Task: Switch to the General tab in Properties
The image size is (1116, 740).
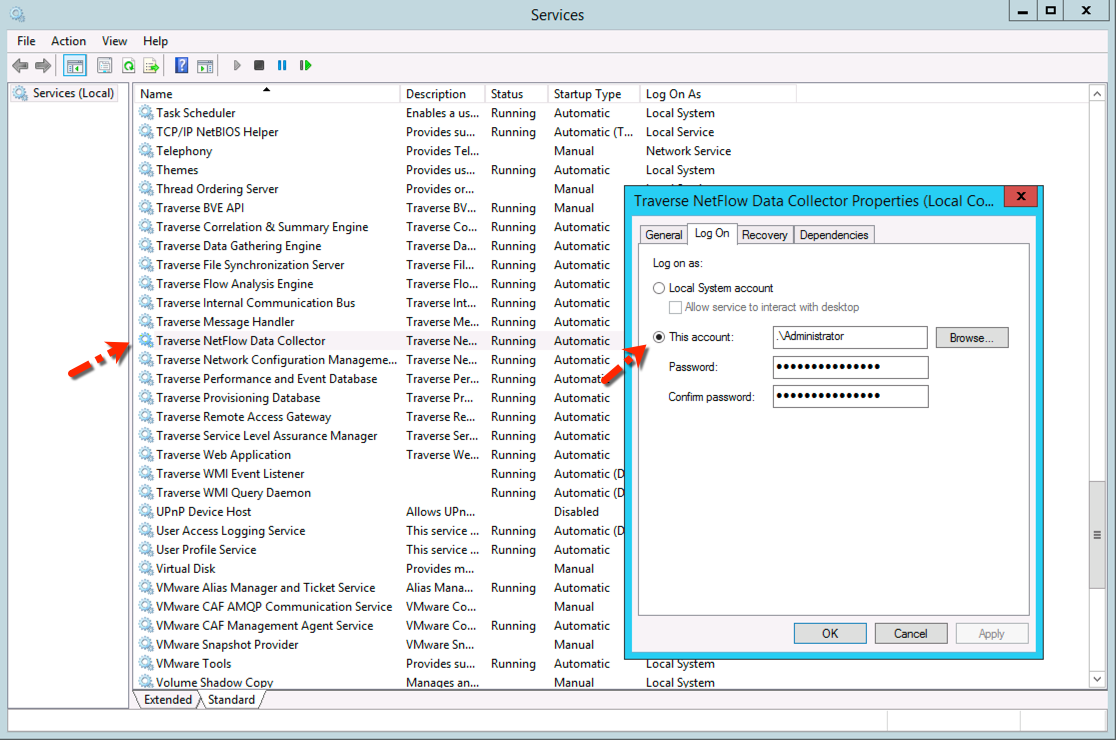Action: tap(663, 235)
